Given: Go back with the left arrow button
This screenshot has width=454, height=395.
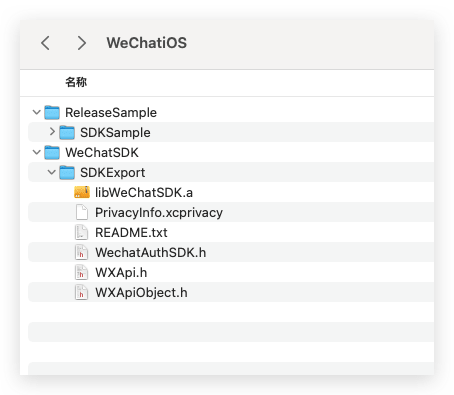Looking at the screenshot, I should click(x=45, y=43).
